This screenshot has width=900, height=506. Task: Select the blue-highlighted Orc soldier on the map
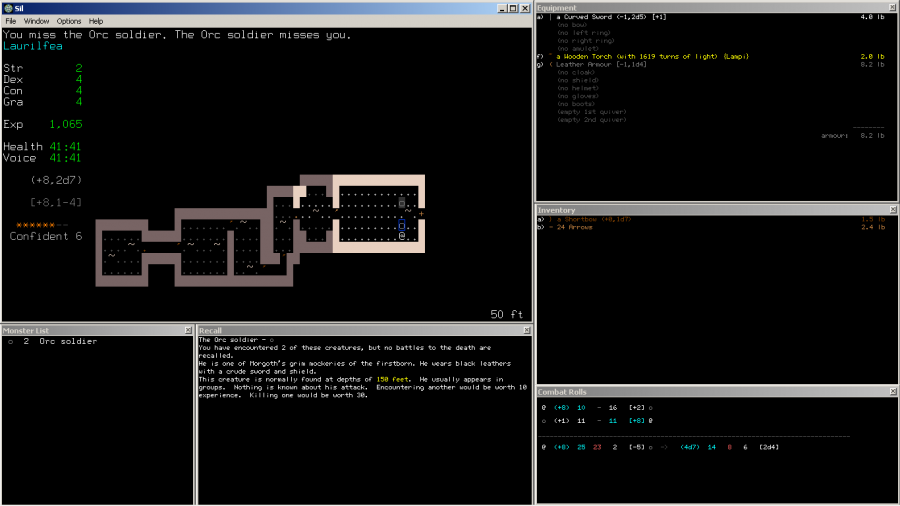pyautogui.click(x=402, y=225)
